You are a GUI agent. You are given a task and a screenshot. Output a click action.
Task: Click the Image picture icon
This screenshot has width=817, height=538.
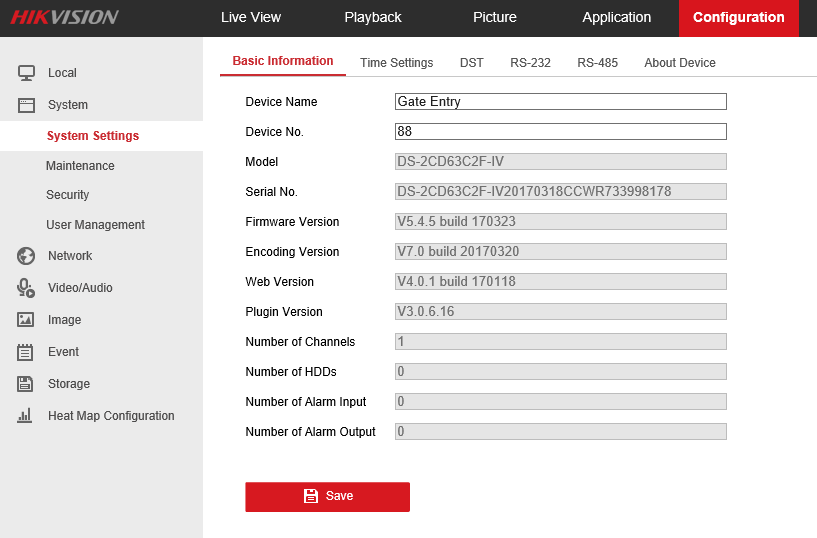pos(26,320)
